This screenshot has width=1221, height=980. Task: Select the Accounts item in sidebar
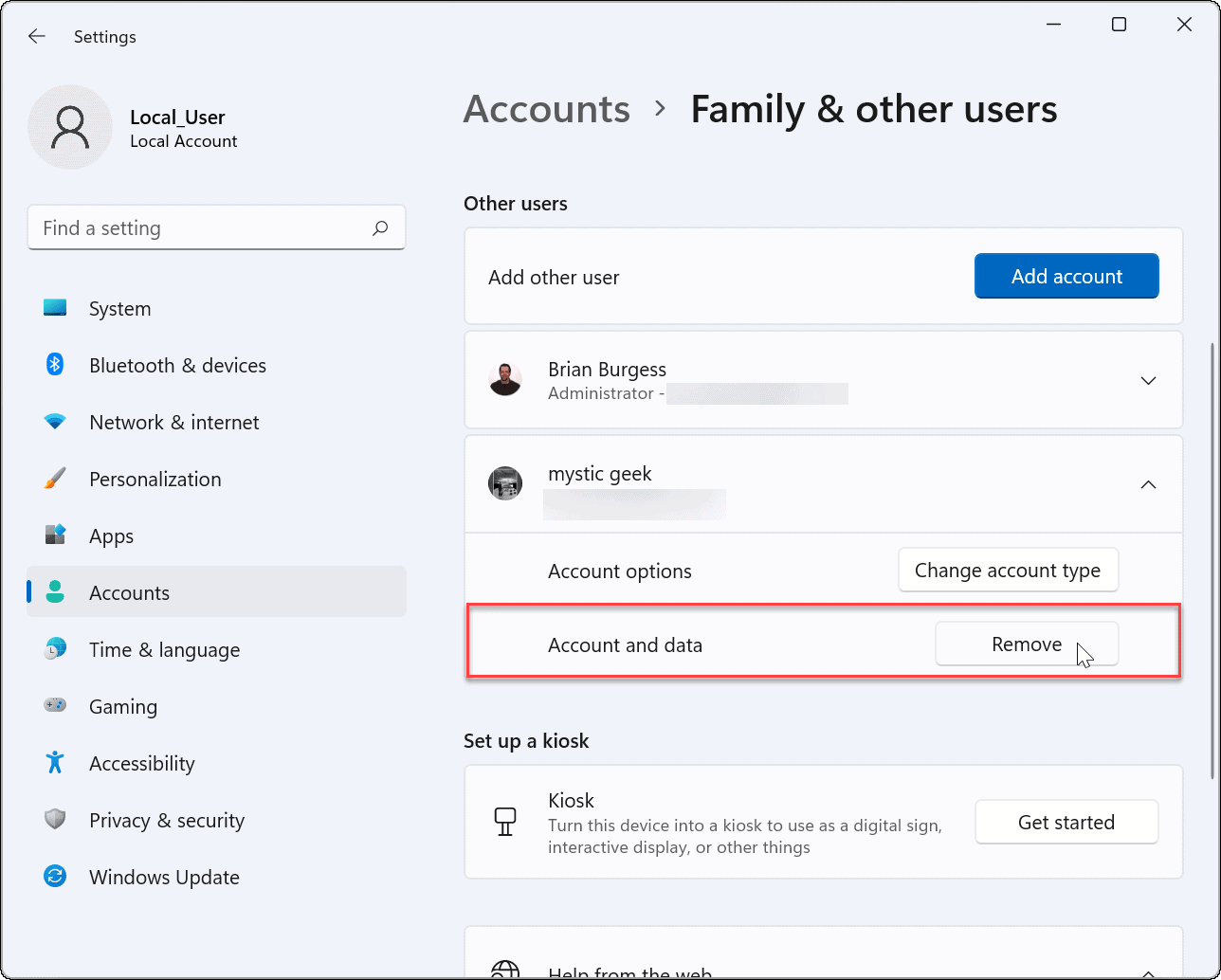[129, 592]
